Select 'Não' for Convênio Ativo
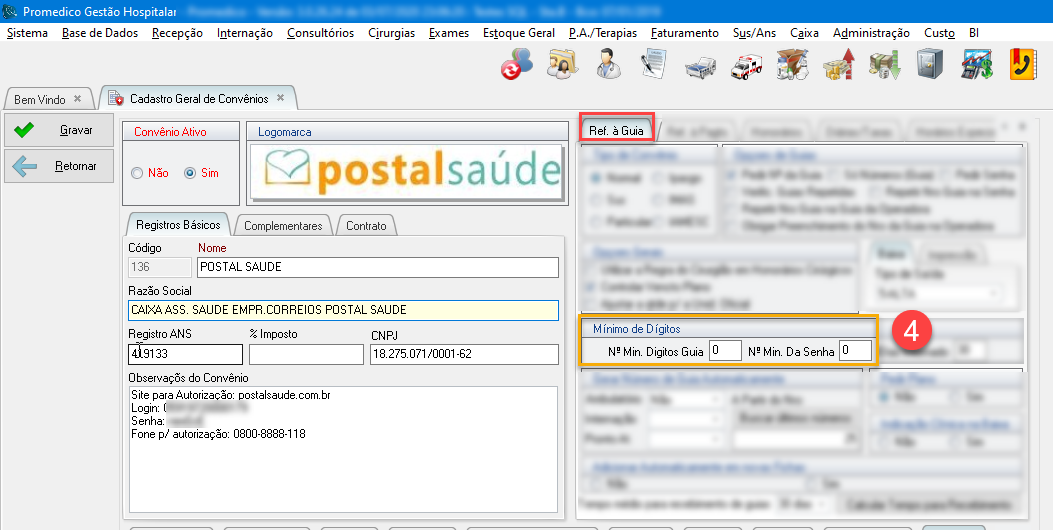This screenshot has width=1053, height=530. point(138,173)
